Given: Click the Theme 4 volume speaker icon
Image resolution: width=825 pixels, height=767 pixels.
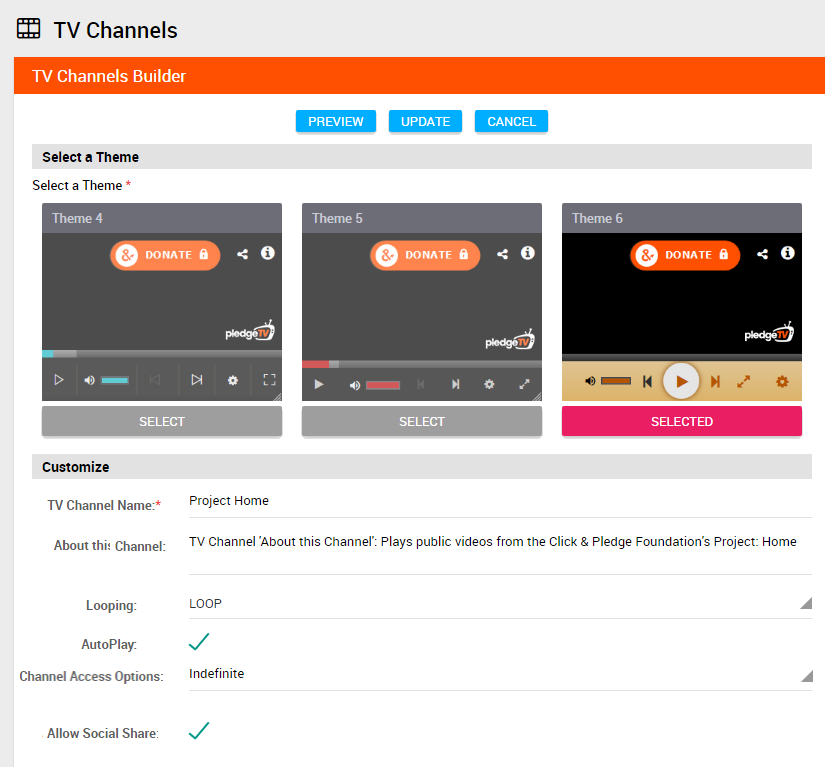Looking at the screenshot, I should coord(89,380).
